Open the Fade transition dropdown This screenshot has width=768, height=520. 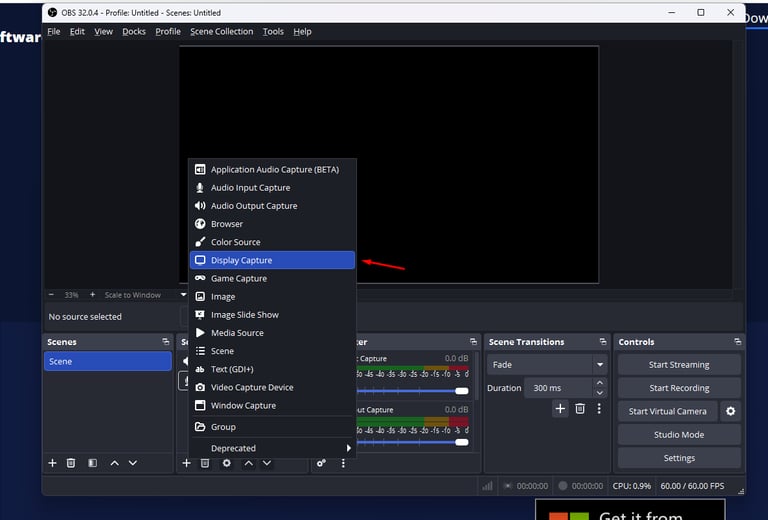547,365
